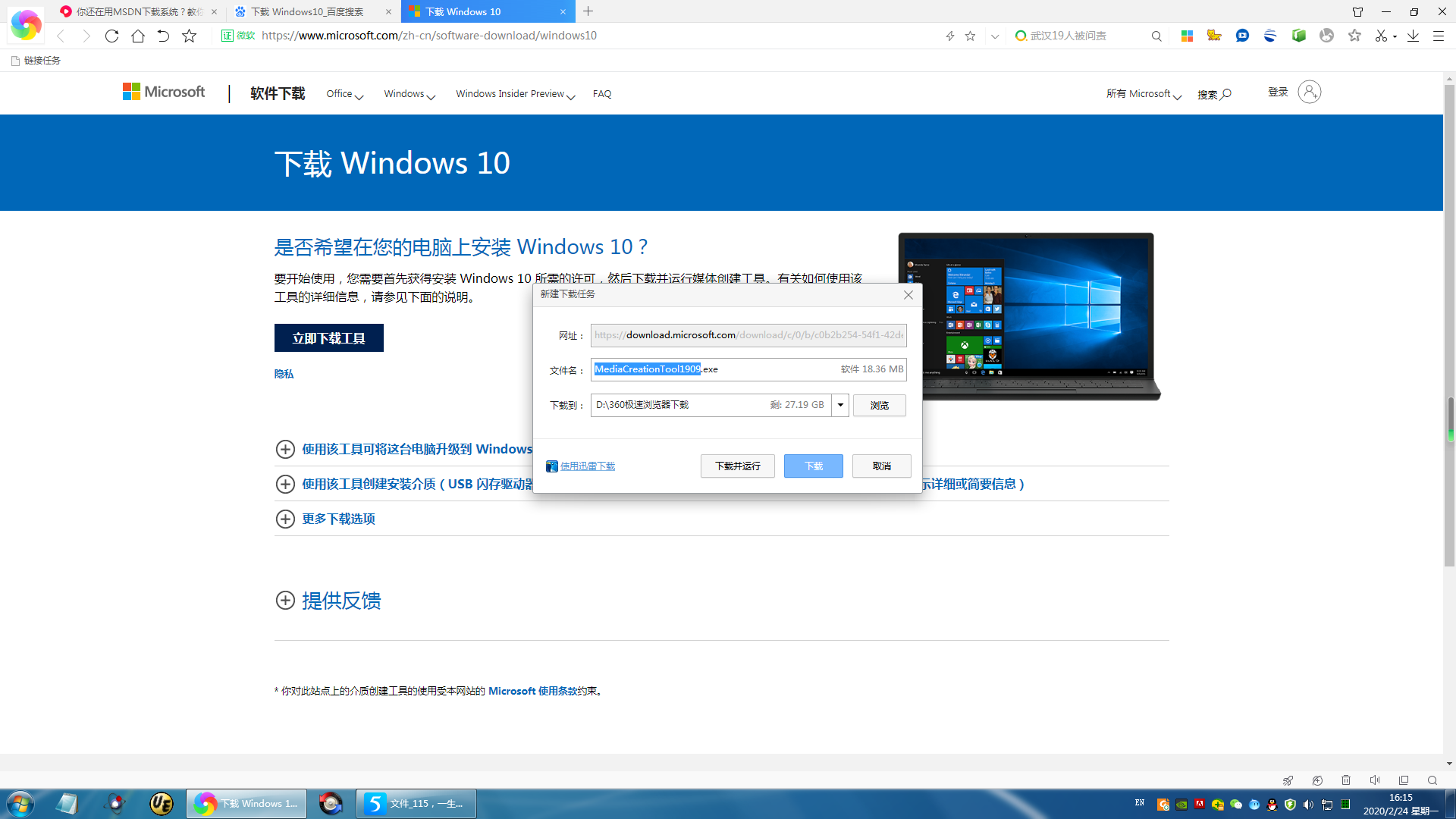Viewport: 1456px width, 819px height.
Task: Open UltraEdit from the taskbar
Action: click(161, 804)
